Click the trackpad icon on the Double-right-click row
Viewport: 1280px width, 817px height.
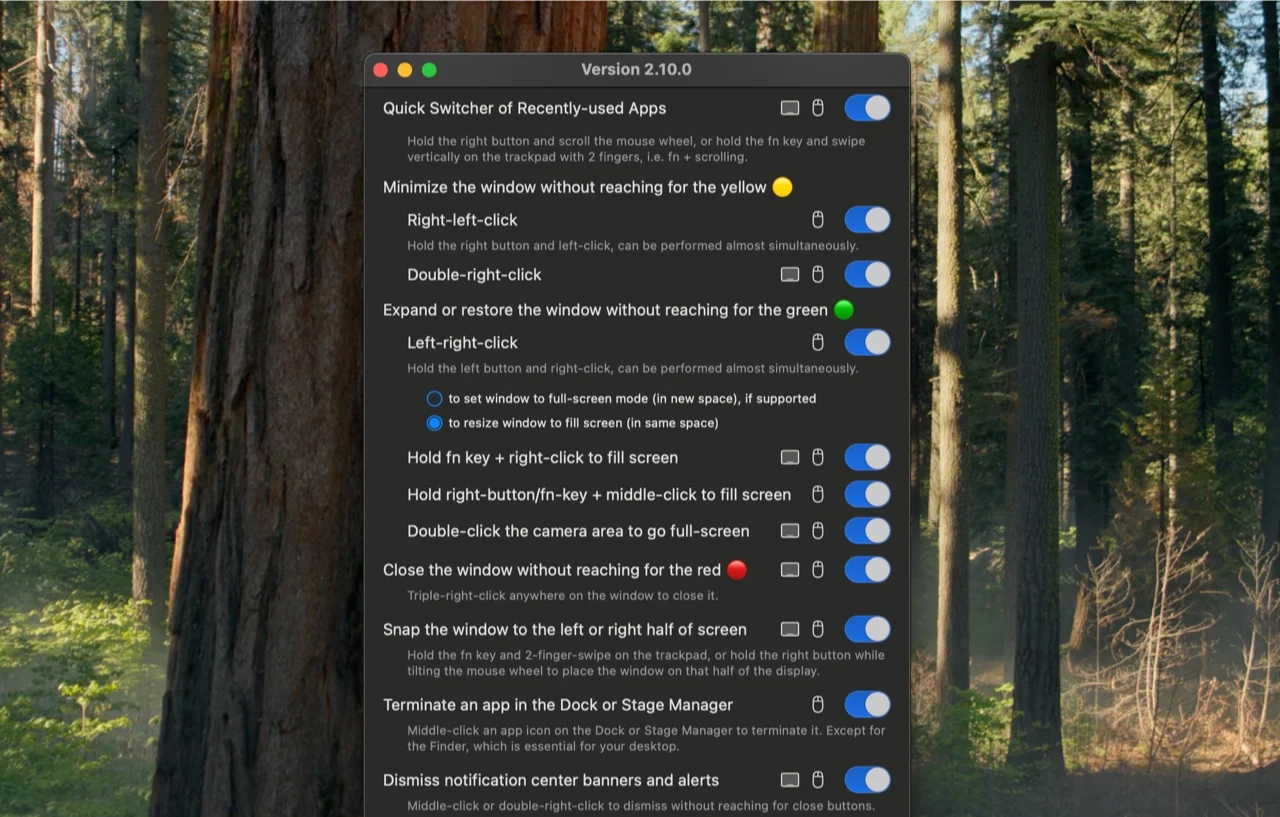(x=790, y=274)
